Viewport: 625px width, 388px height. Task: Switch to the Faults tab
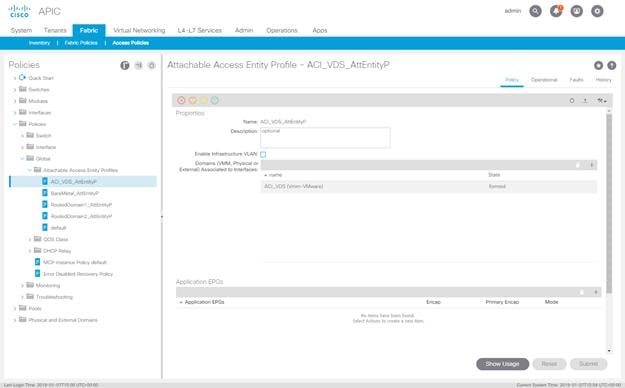(x=576, y=80)
